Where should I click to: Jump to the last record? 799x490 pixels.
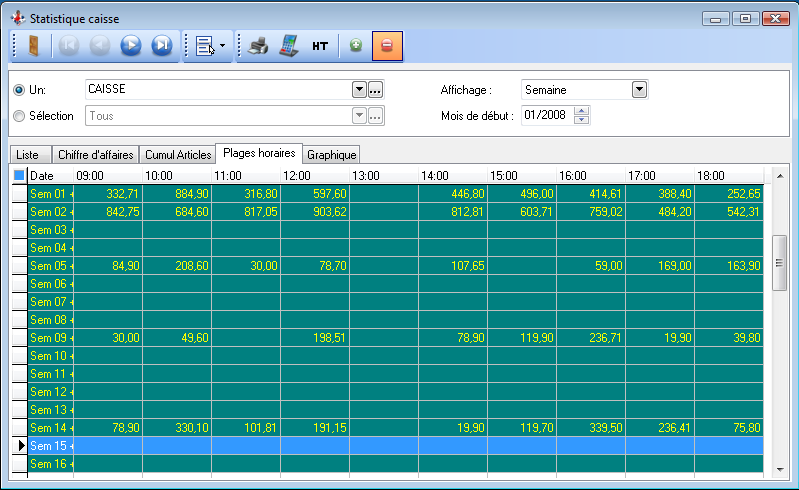[x=161, y=46]
